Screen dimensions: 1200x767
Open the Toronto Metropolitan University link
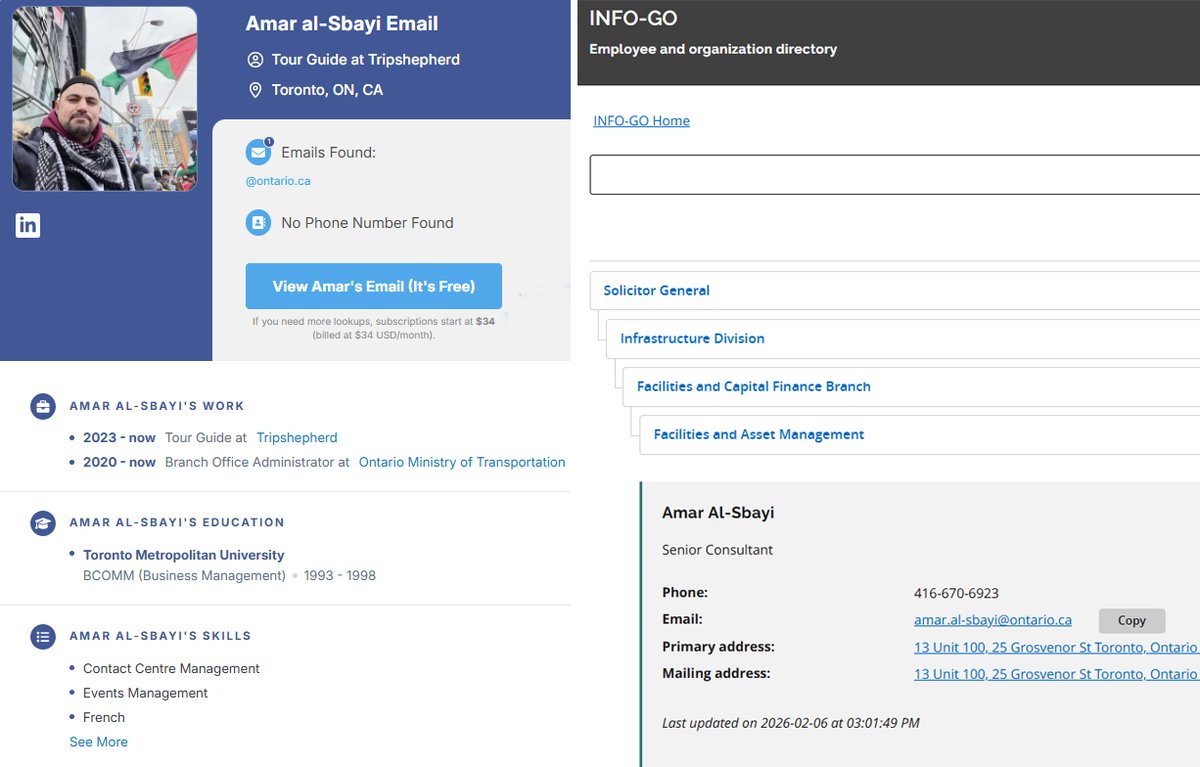(184, 555)
